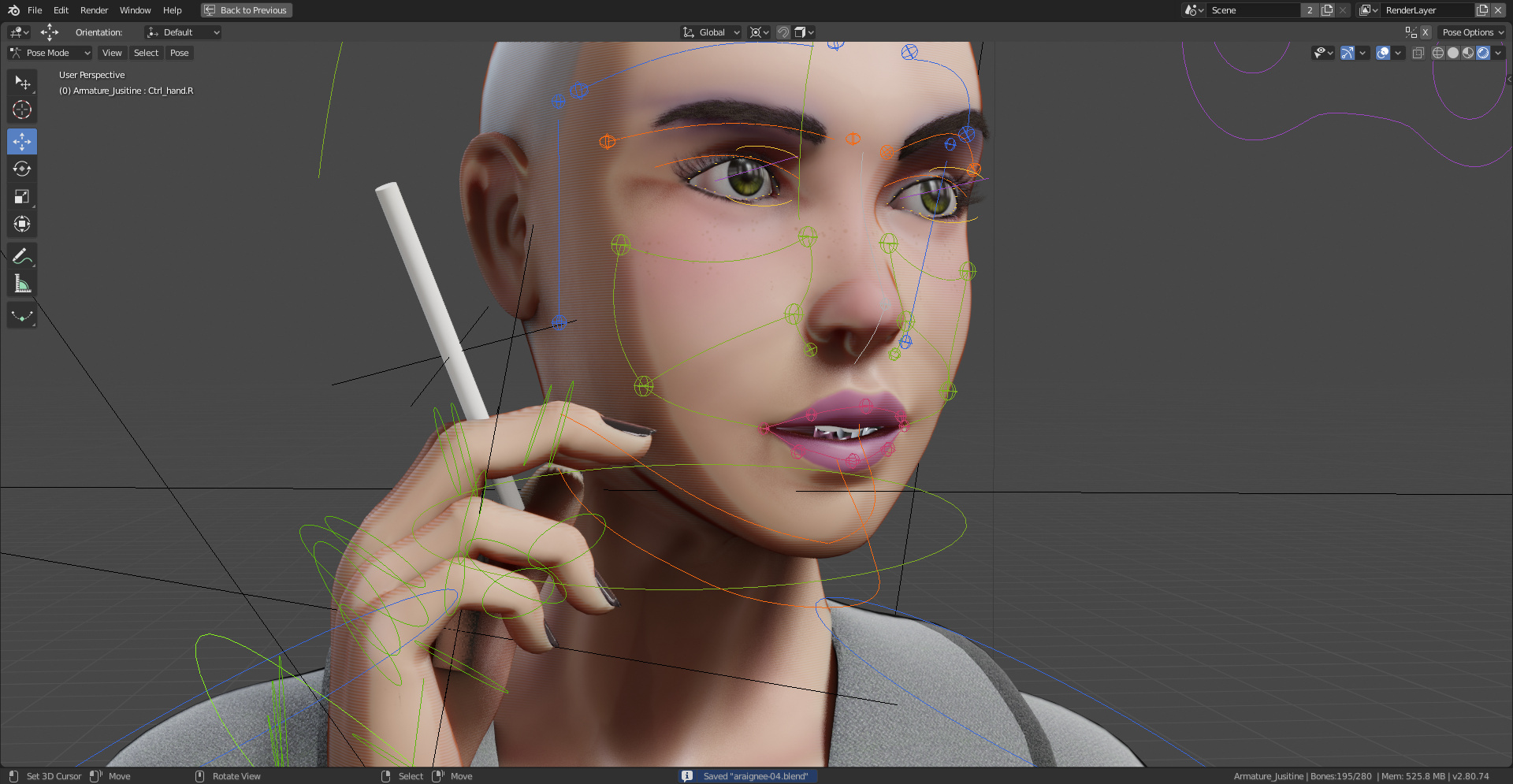Open the viewport Select menu

coord(146,53)
